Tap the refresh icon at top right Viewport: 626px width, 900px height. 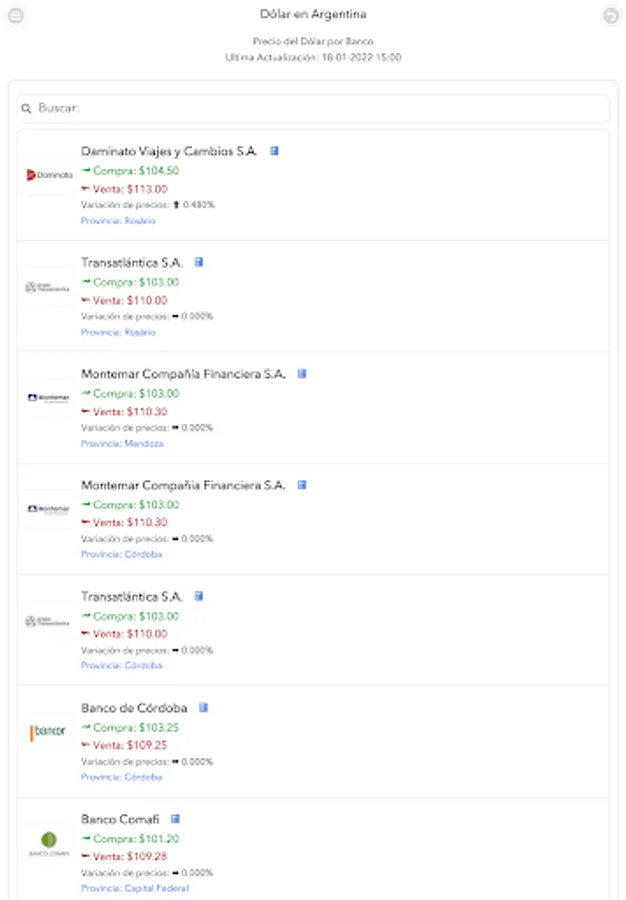(610, 14)
